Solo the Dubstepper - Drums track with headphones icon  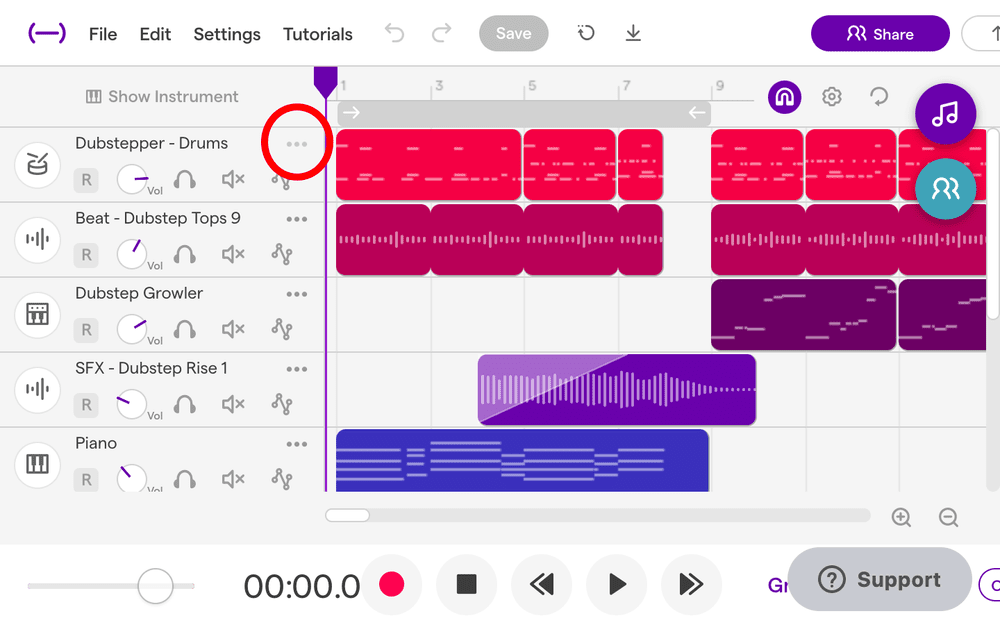tap(182, 179)
